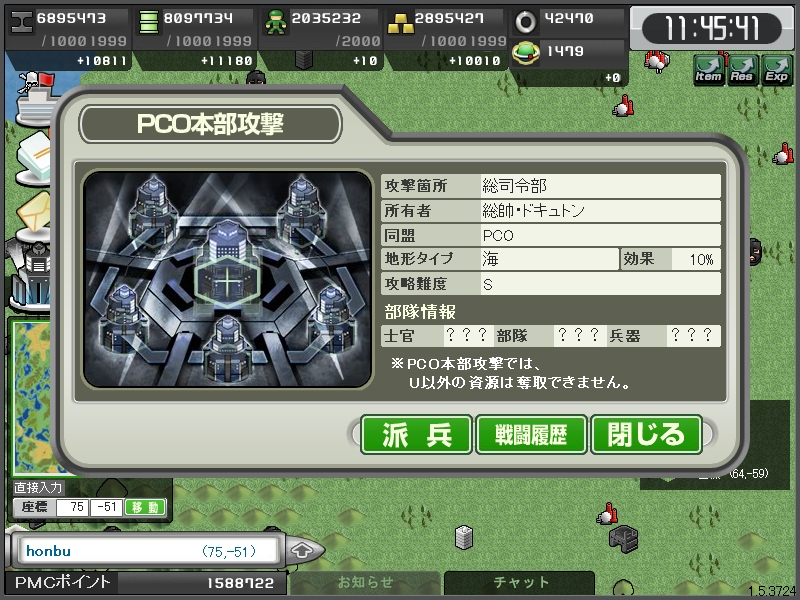Image resolution: width=800 pixels, height=600 pixels.
Task: Open the Res shortcut icon
Action: [x=742, y=70]
